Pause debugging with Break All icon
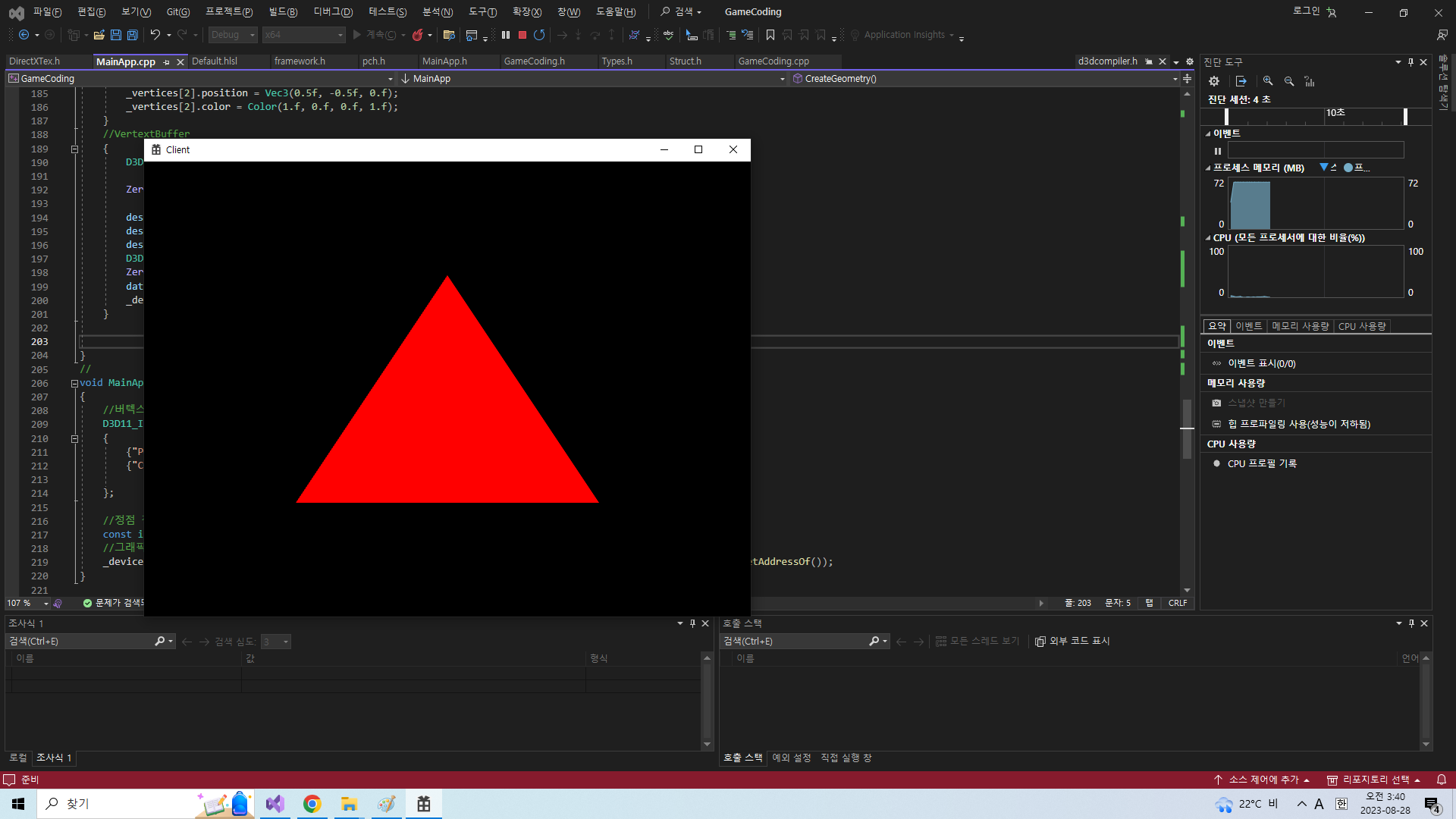 [x=506, y=35]
